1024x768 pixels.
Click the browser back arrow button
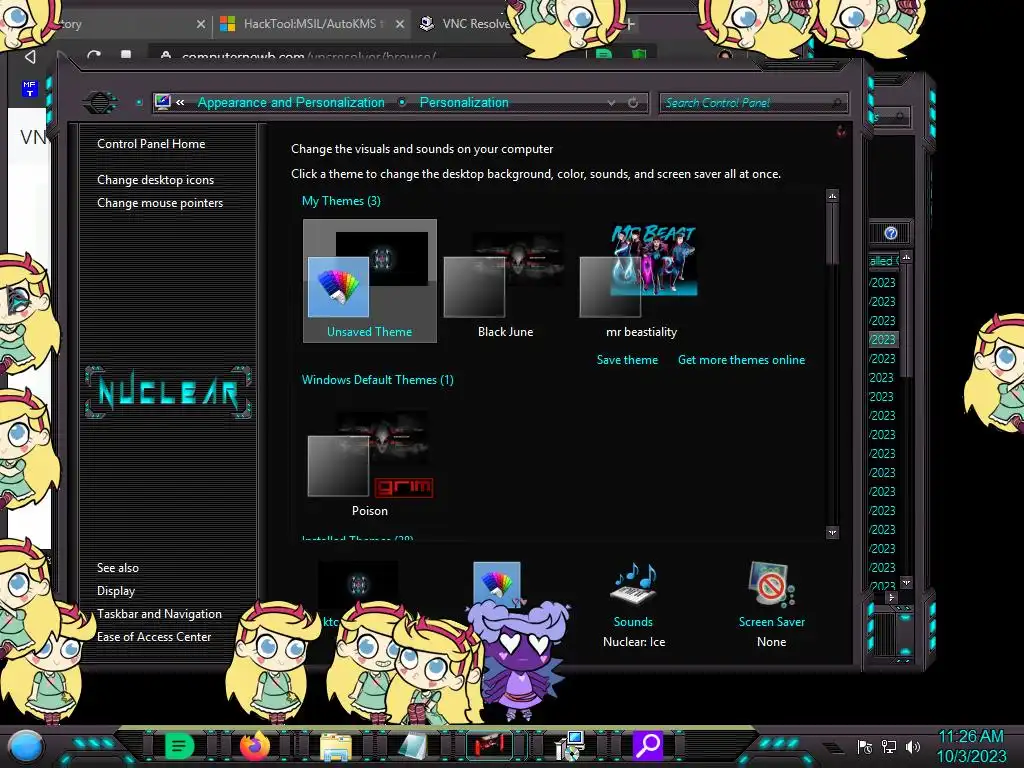pos(30,57)
